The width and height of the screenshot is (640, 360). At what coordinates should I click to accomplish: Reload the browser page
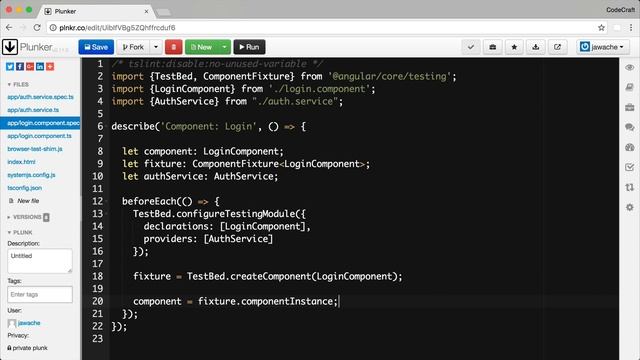point(37,27)
